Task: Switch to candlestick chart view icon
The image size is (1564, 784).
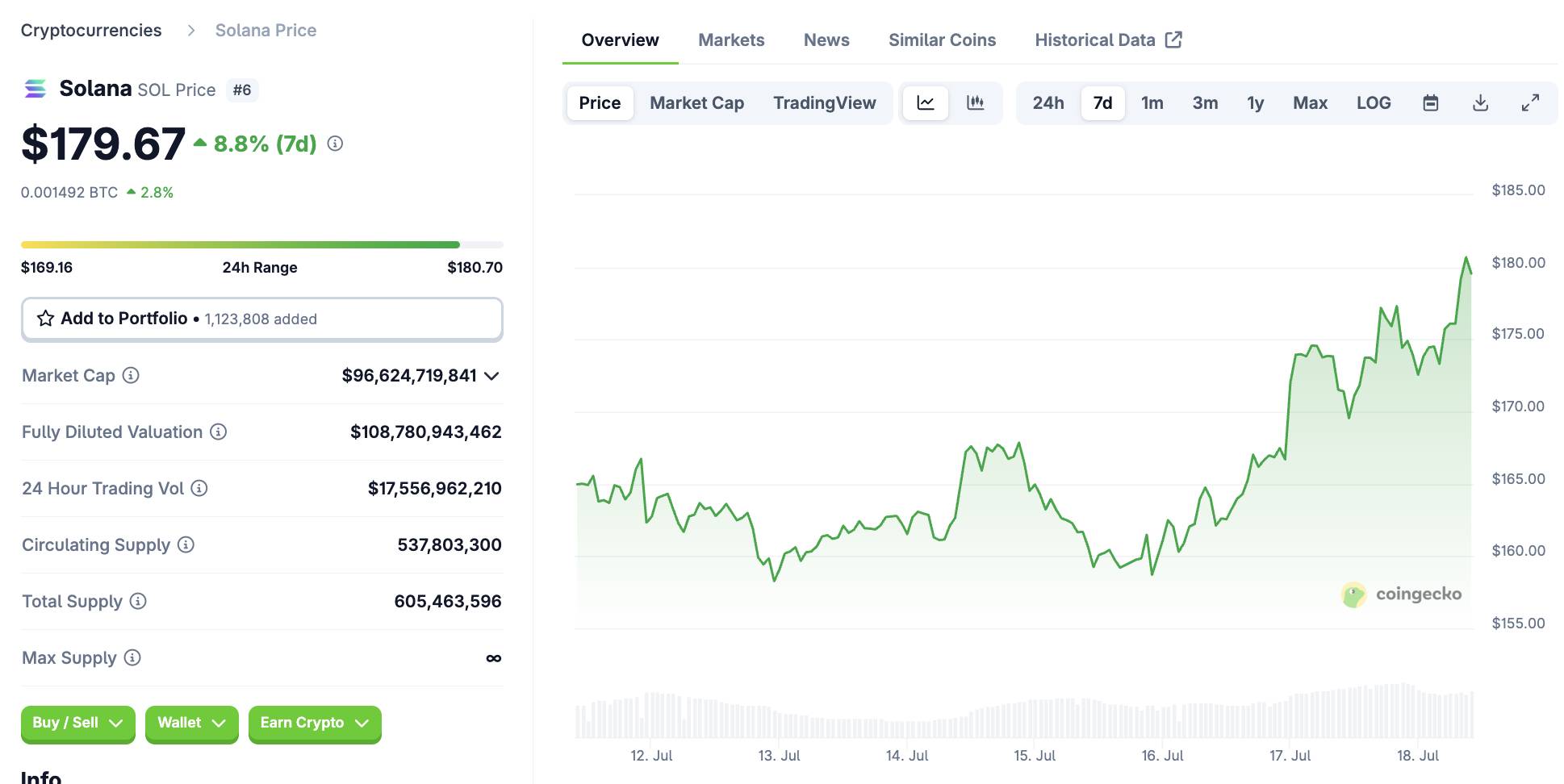Action: pos(975,102)
